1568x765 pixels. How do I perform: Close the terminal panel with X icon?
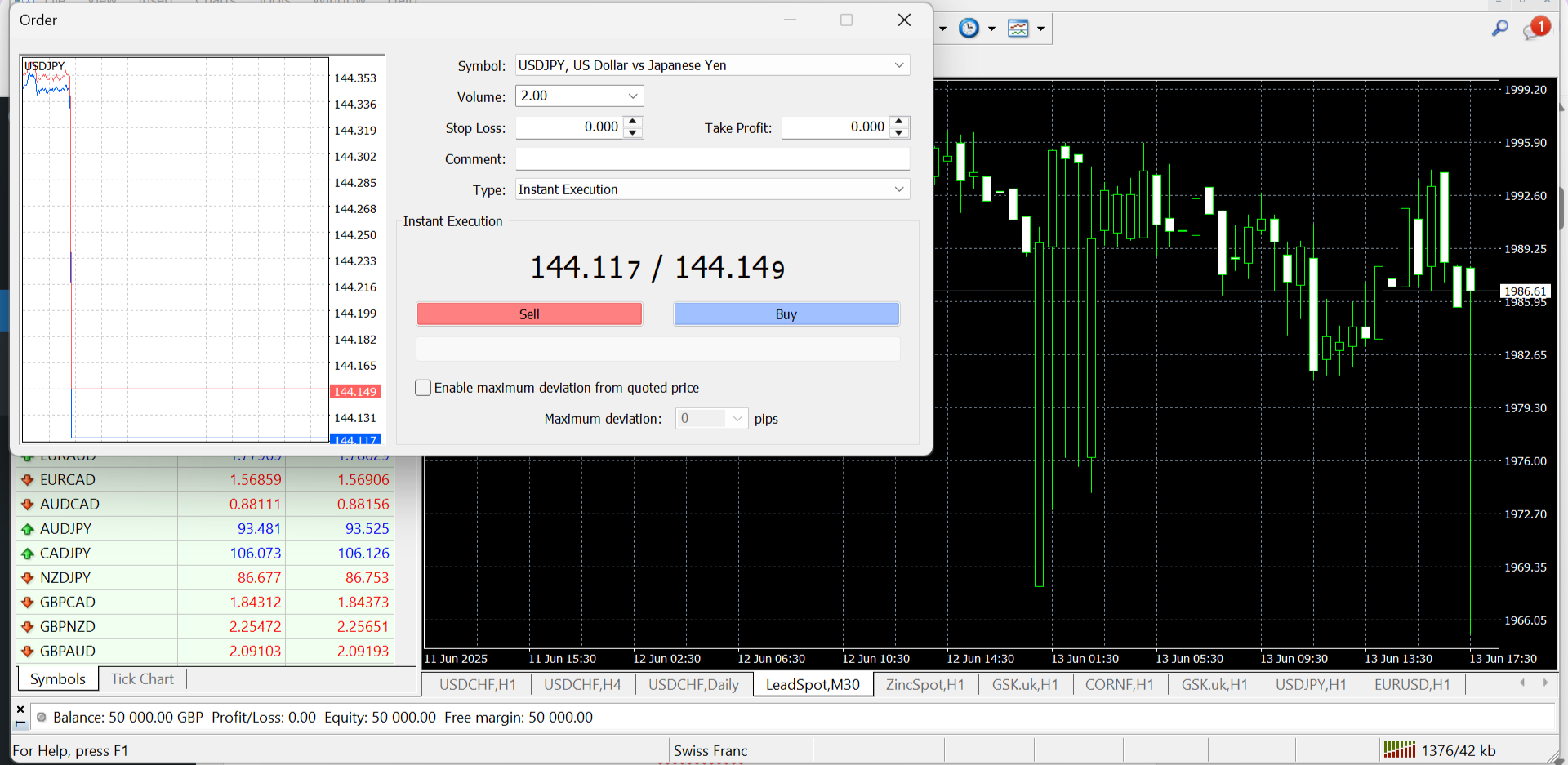(20, 709)
